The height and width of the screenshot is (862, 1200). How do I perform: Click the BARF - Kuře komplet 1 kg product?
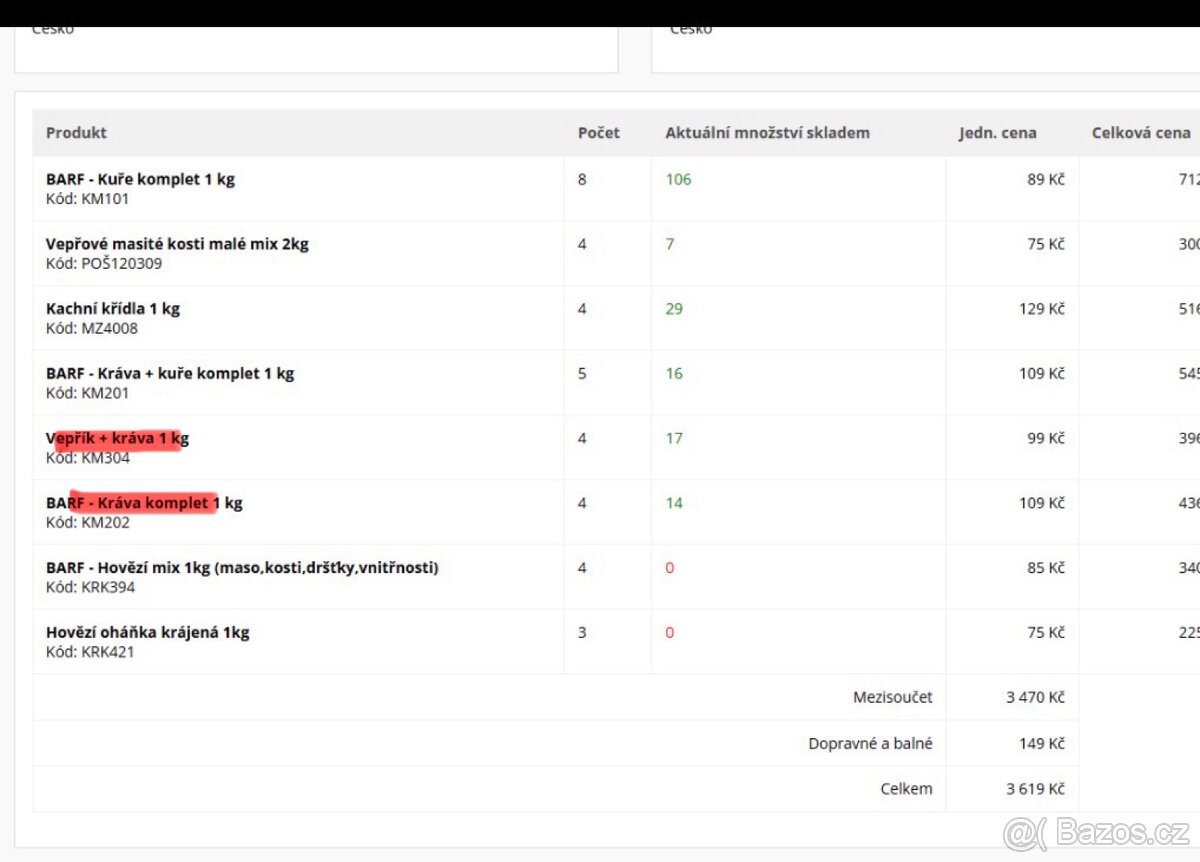click(x=140, y=179)
